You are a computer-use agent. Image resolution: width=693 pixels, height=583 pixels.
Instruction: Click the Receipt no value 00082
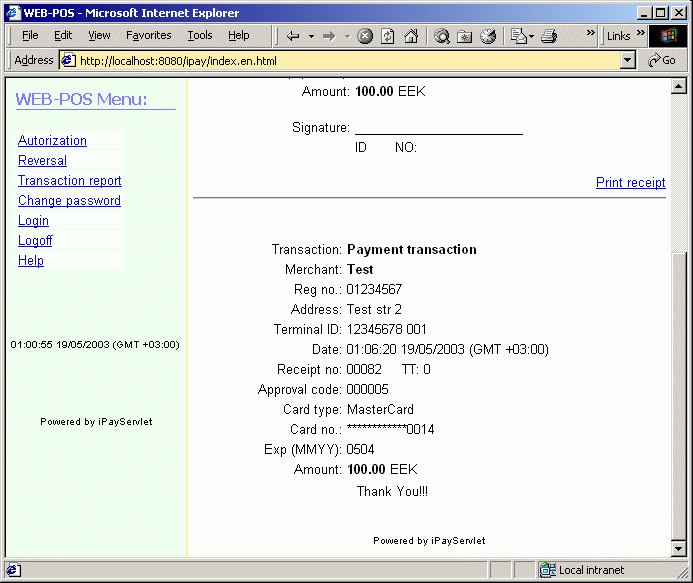pos(364,370)
